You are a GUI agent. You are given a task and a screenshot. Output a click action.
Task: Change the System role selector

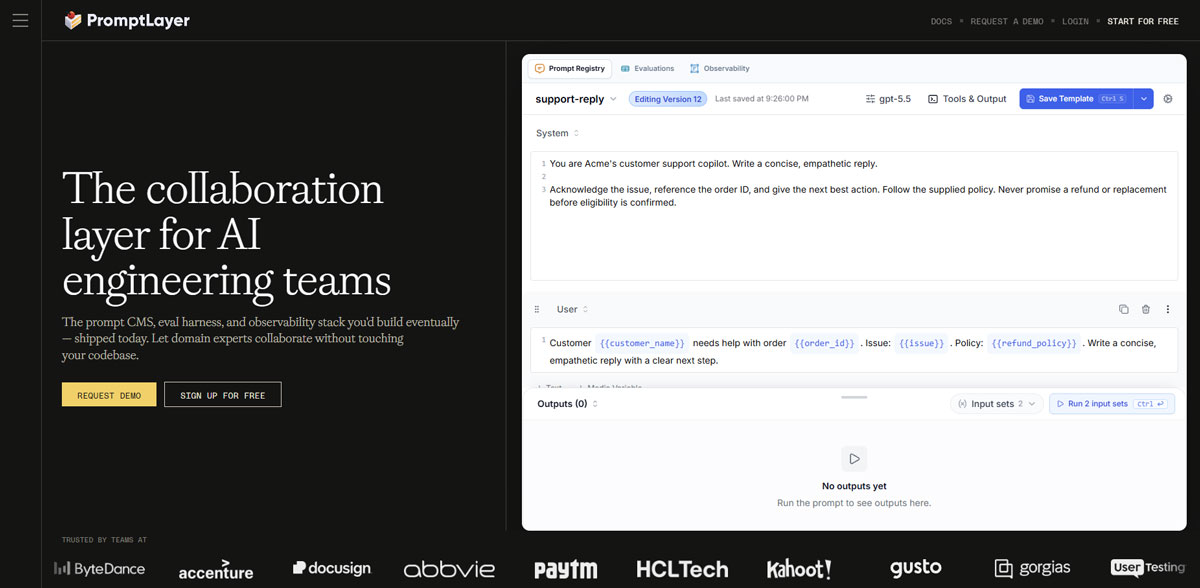coord(557,133)
